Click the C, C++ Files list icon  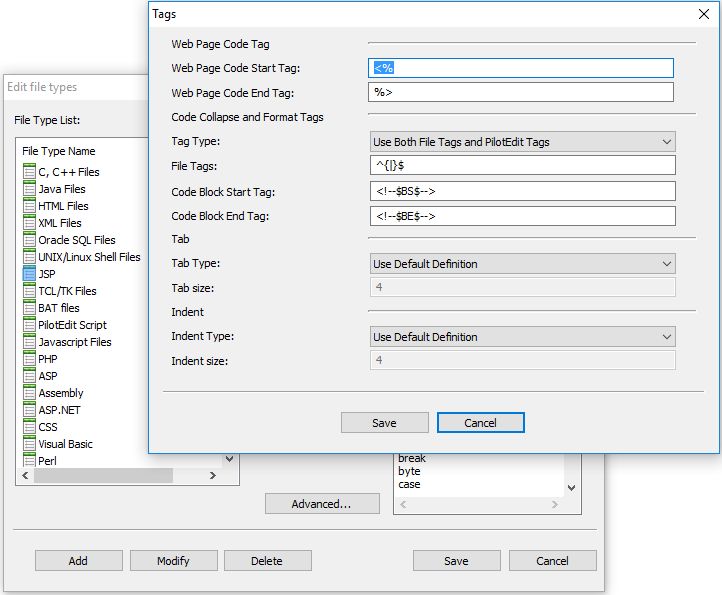[29, 171]
